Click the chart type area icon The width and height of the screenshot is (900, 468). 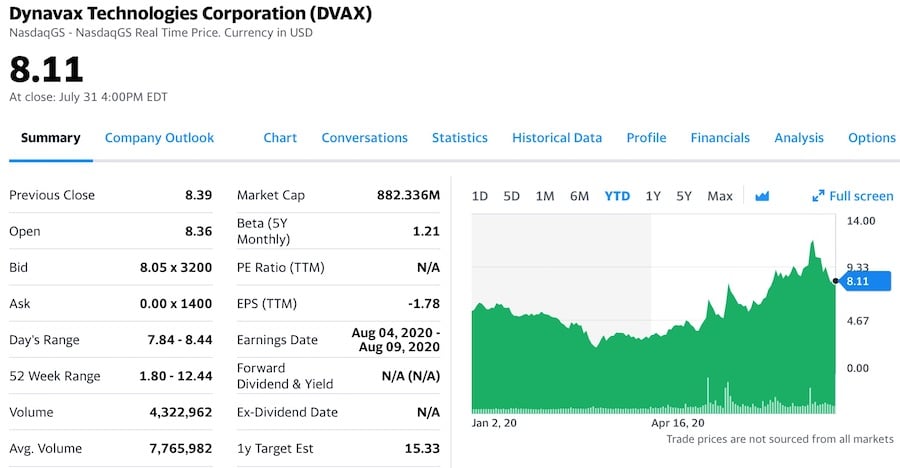pos(762,196)
